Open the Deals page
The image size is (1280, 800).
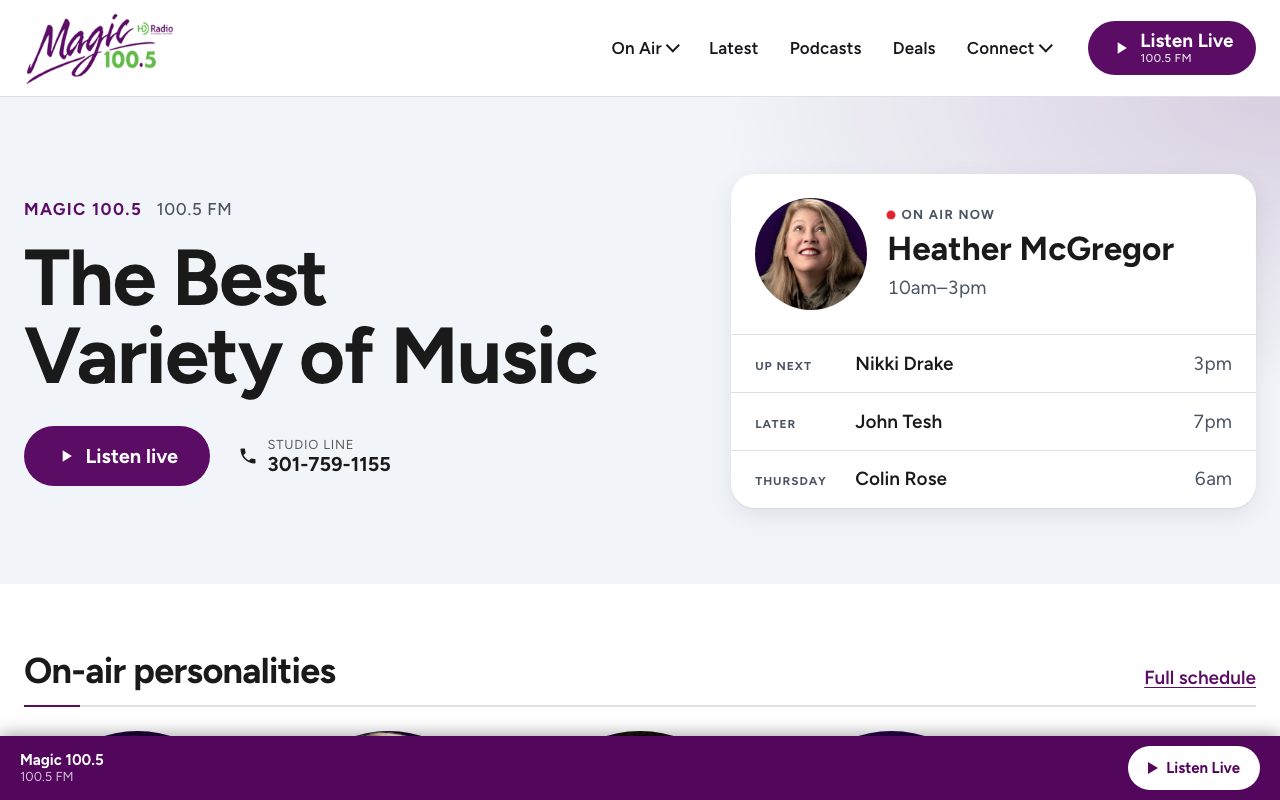click(914, 48)
